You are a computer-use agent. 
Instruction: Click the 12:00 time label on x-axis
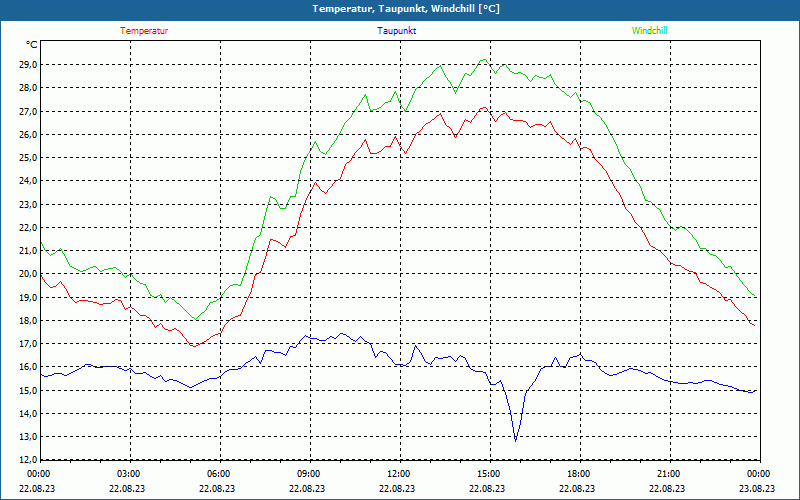(398, 474)
